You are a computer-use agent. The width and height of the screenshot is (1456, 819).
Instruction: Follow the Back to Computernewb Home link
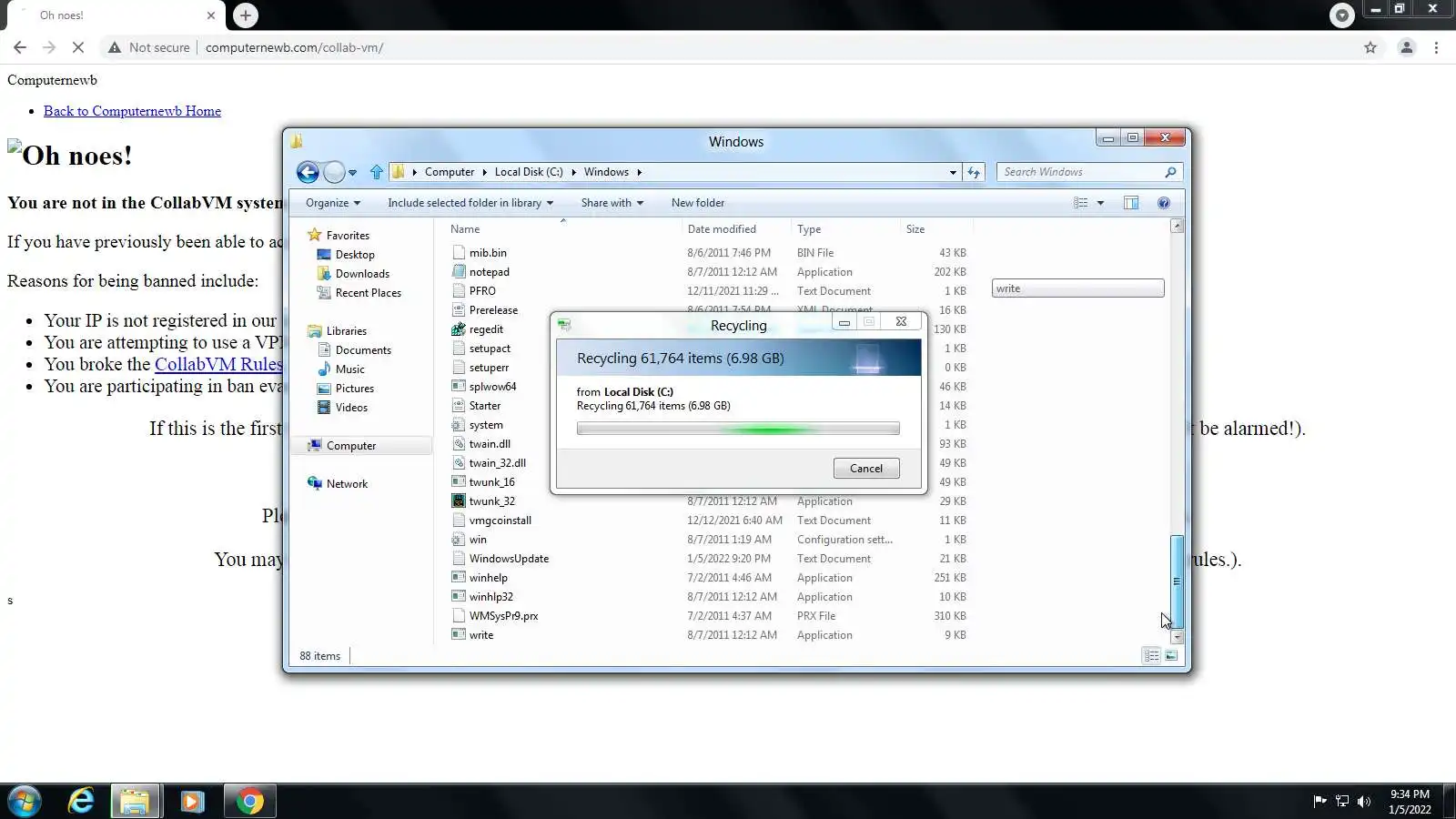[132, 111]
